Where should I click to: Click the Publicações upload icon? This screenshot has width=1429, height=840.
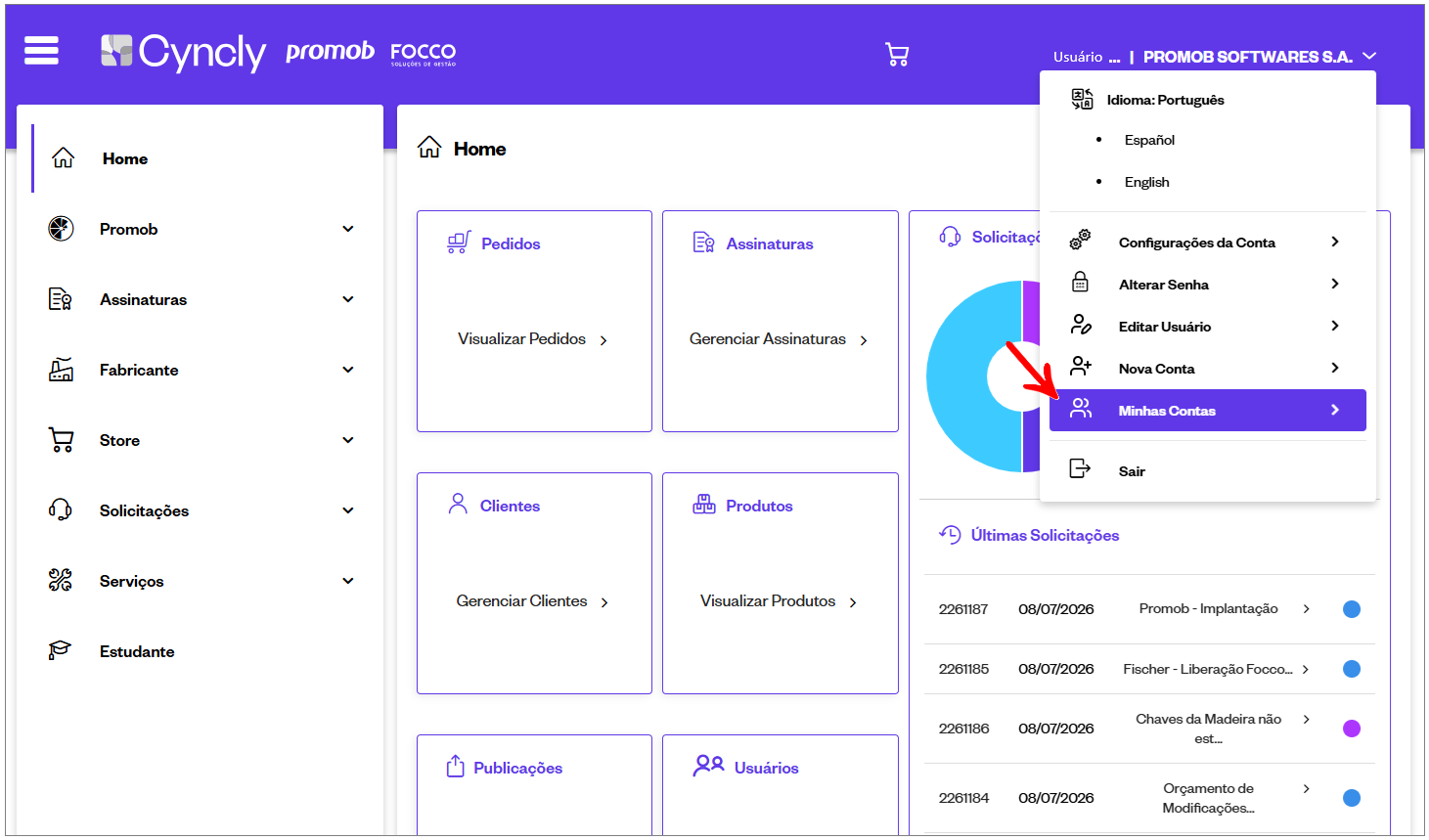[x=455, y=767]
